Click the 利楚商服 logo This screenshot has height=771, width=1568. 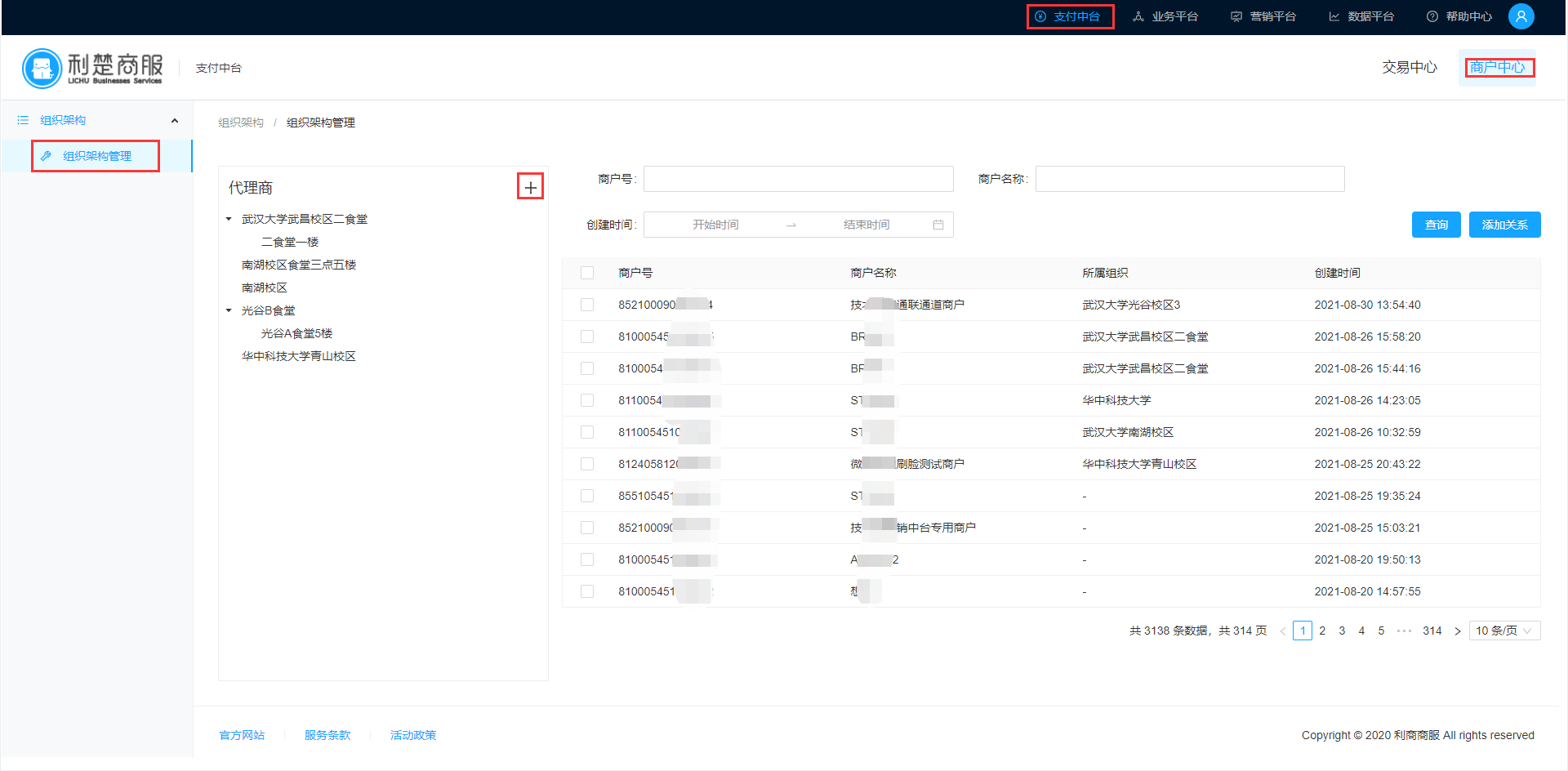[x=92, y=68]
